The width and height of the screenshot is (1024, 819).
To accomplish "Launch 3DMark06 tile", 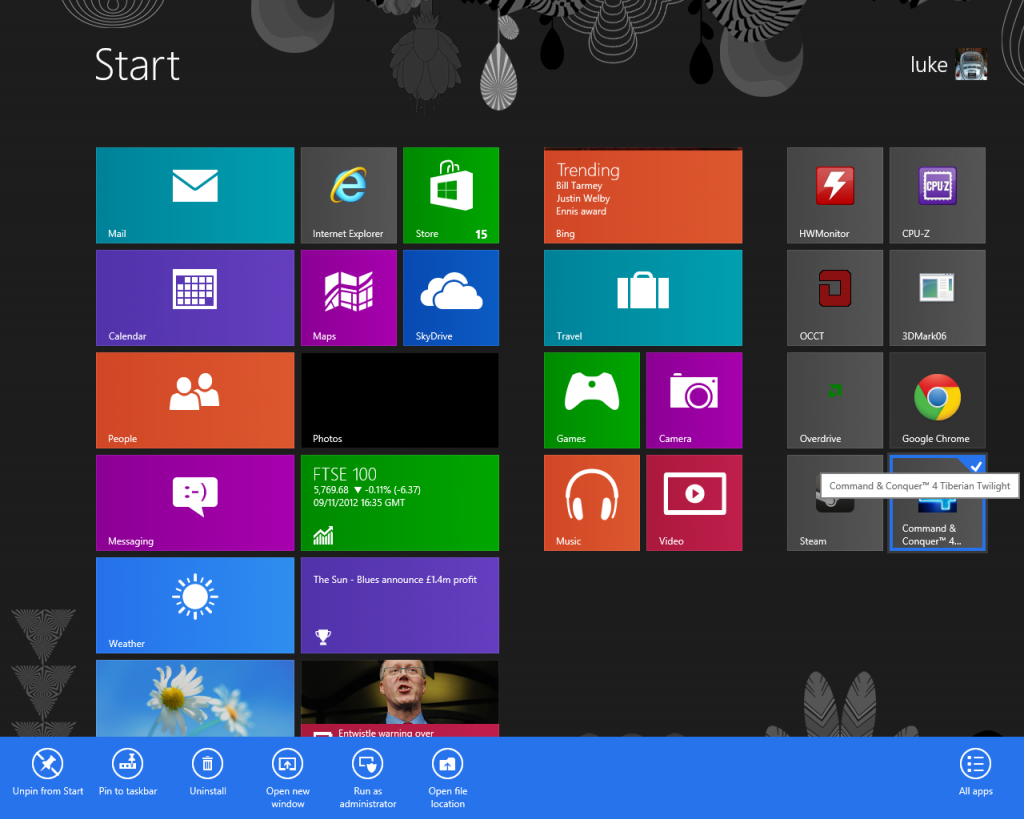I will coord(937,298).
